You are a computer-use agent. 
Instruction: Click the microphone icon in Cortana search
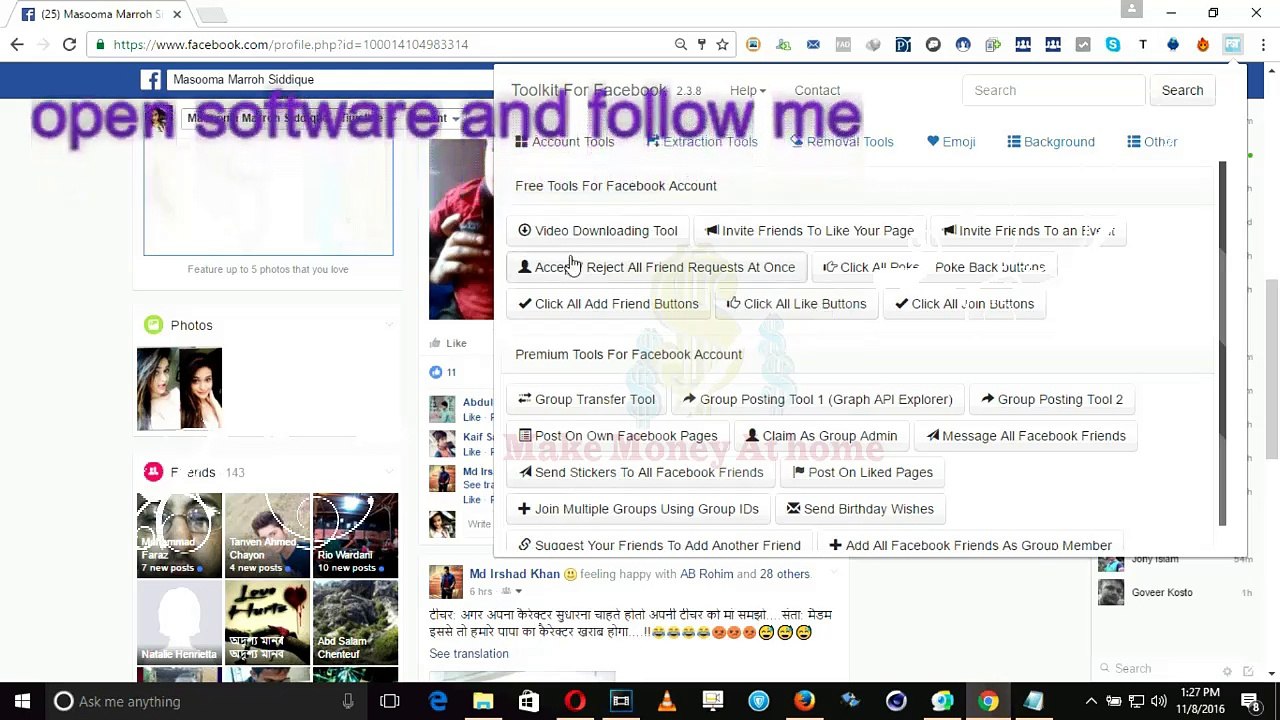tap(348, 701)
